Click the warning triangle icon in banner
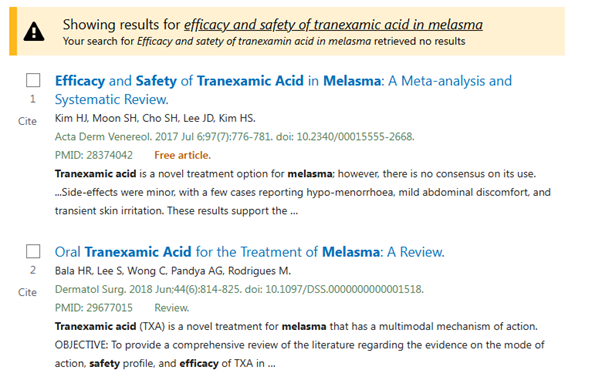602x380 pixels. [34, 31]
